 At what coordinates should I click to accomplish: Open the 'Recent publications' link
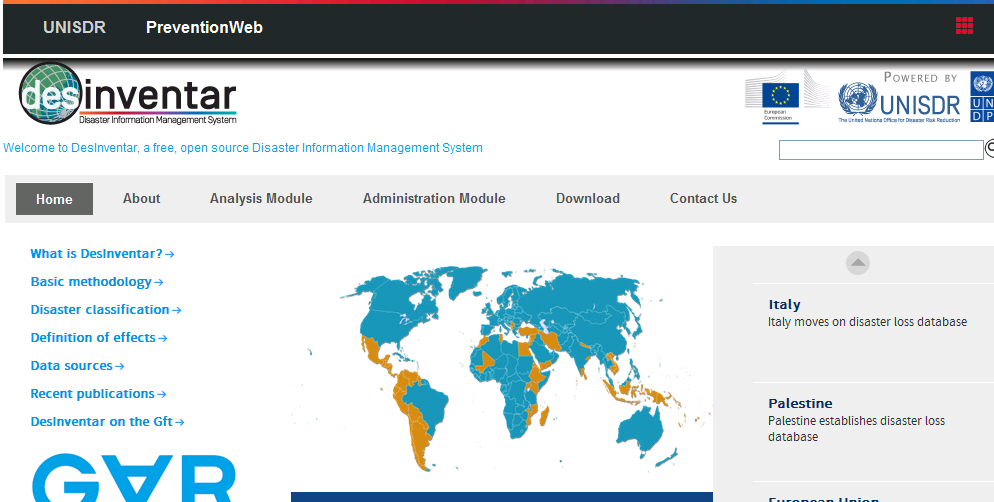click(98, 394)
